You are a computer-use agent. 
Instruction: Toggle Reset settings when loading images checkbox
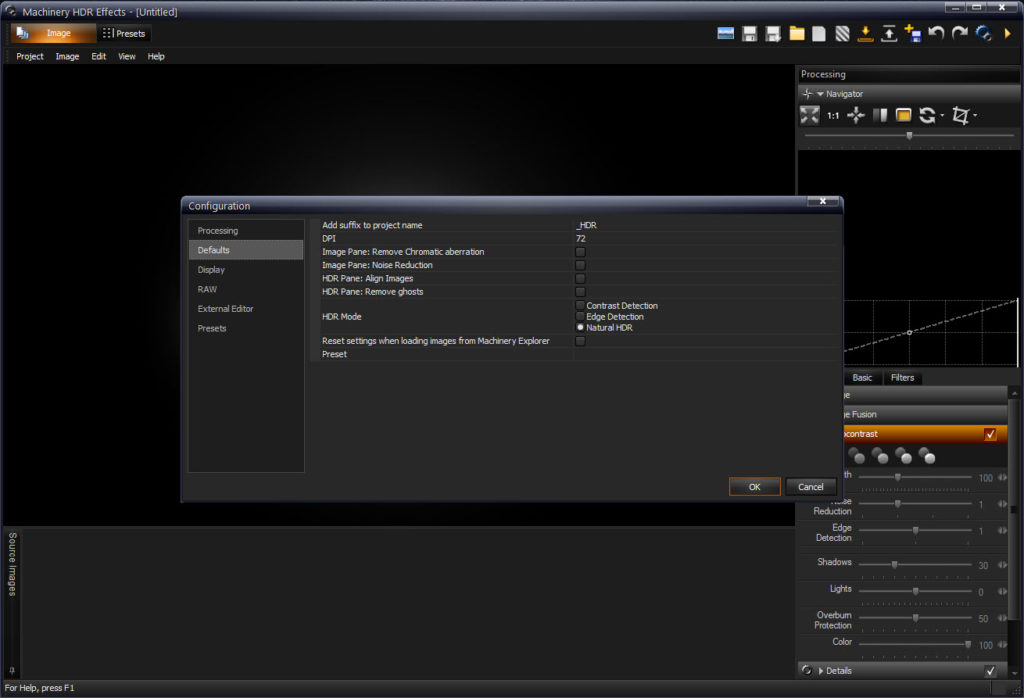coord(580,341)
